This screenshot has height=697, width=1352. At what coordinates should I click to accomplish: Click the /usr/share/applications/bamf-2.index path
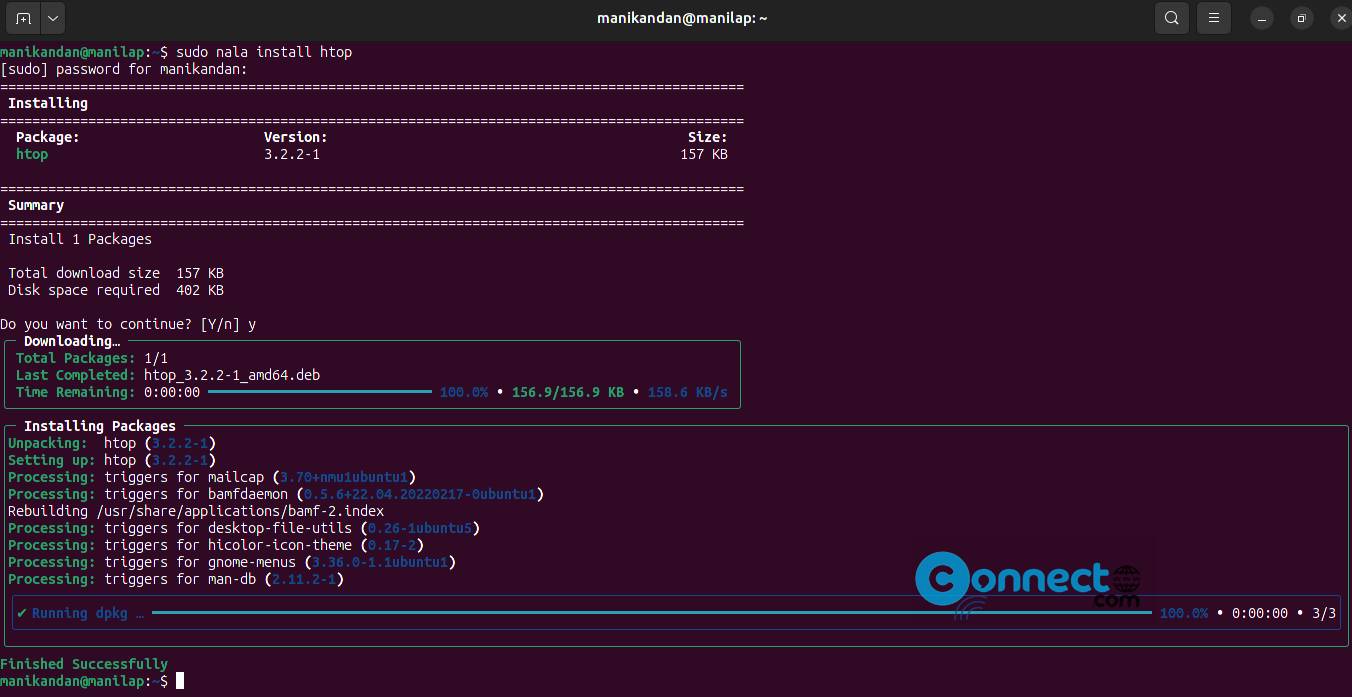(240, 511)
